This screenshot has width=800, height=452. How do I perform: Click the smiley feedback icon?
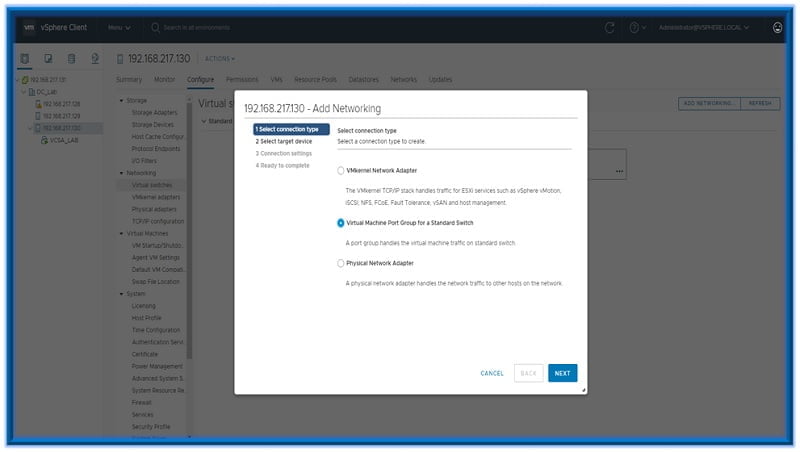coord(778,26)
